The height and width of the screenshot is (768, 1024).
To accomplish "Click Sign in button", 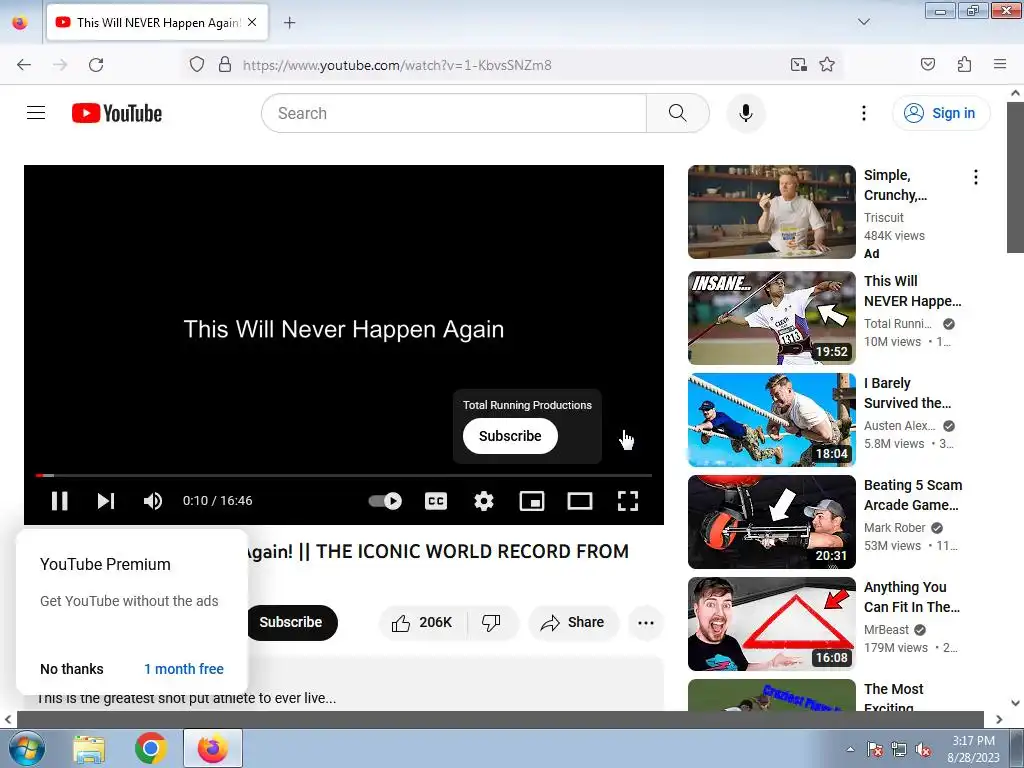I will pyautogui.click(x=940, y=113).
